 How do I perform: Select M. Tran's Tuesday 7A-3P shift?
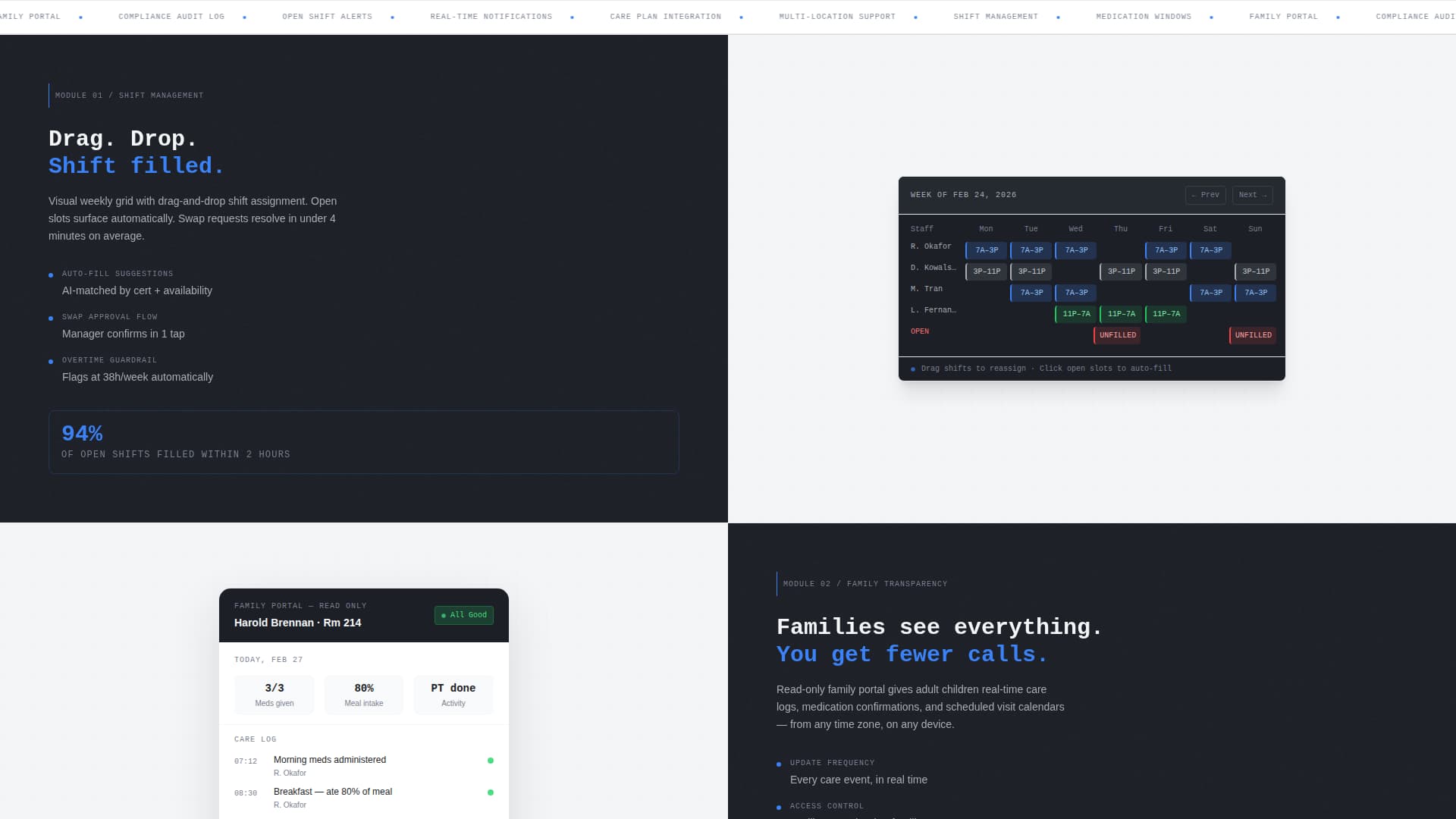[x=1031, y=293]
